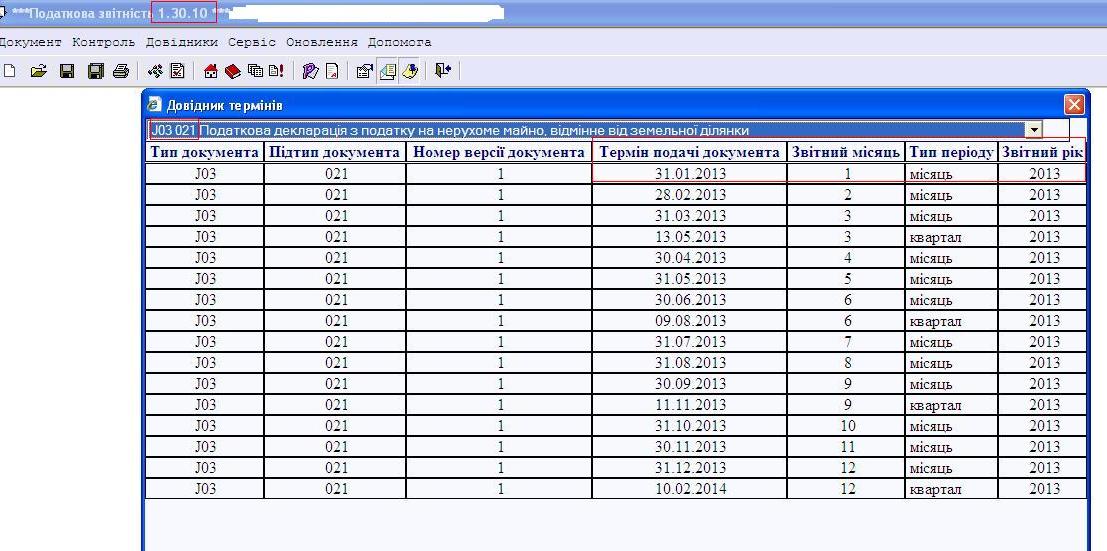Click the red house icon
The height and width of the screenshot is (551, 1107).
click(211, 71)
